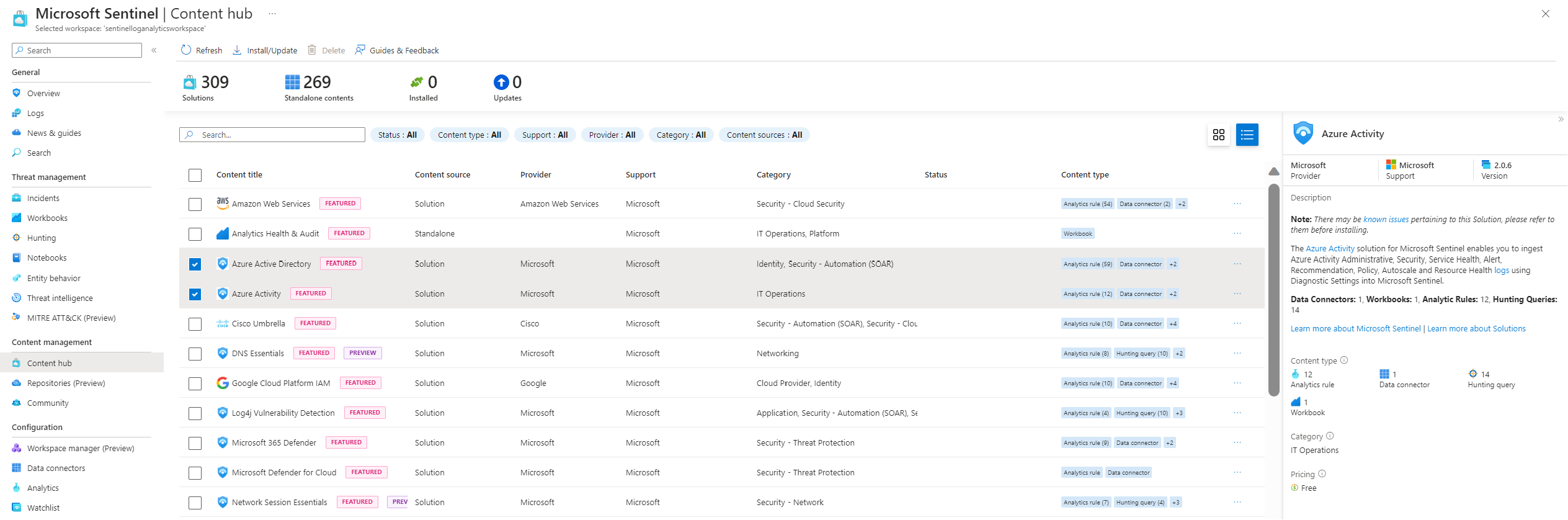
Task: Click the Azure Activity shield icon in details pane
Action: click(1303, 133)
